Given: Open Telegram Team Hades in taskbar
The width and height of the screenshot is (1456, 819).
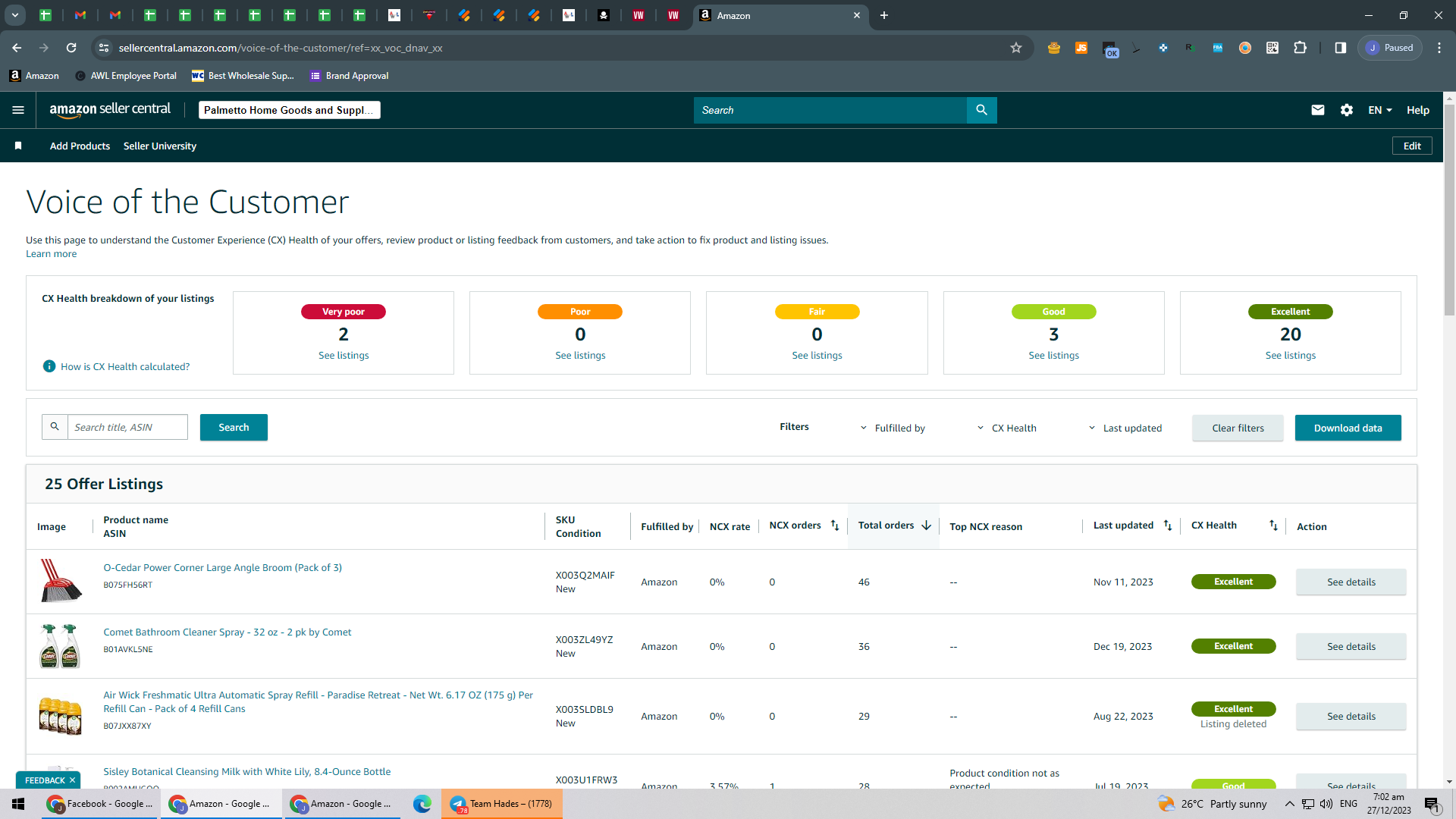Looking at the screenshot, I should pos(502,804).
